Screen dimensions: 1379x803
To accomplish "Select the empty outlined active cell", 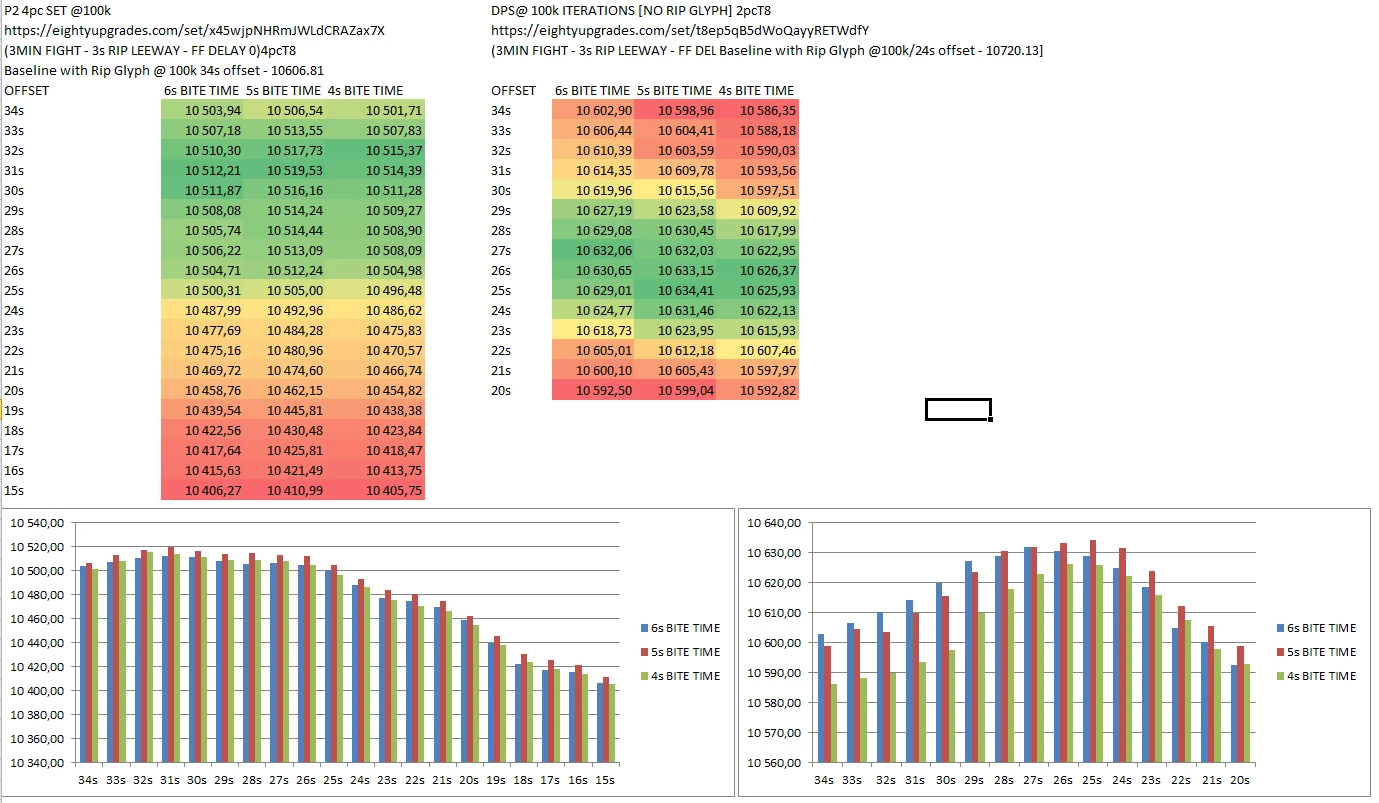I will click(x=958, y=409).
